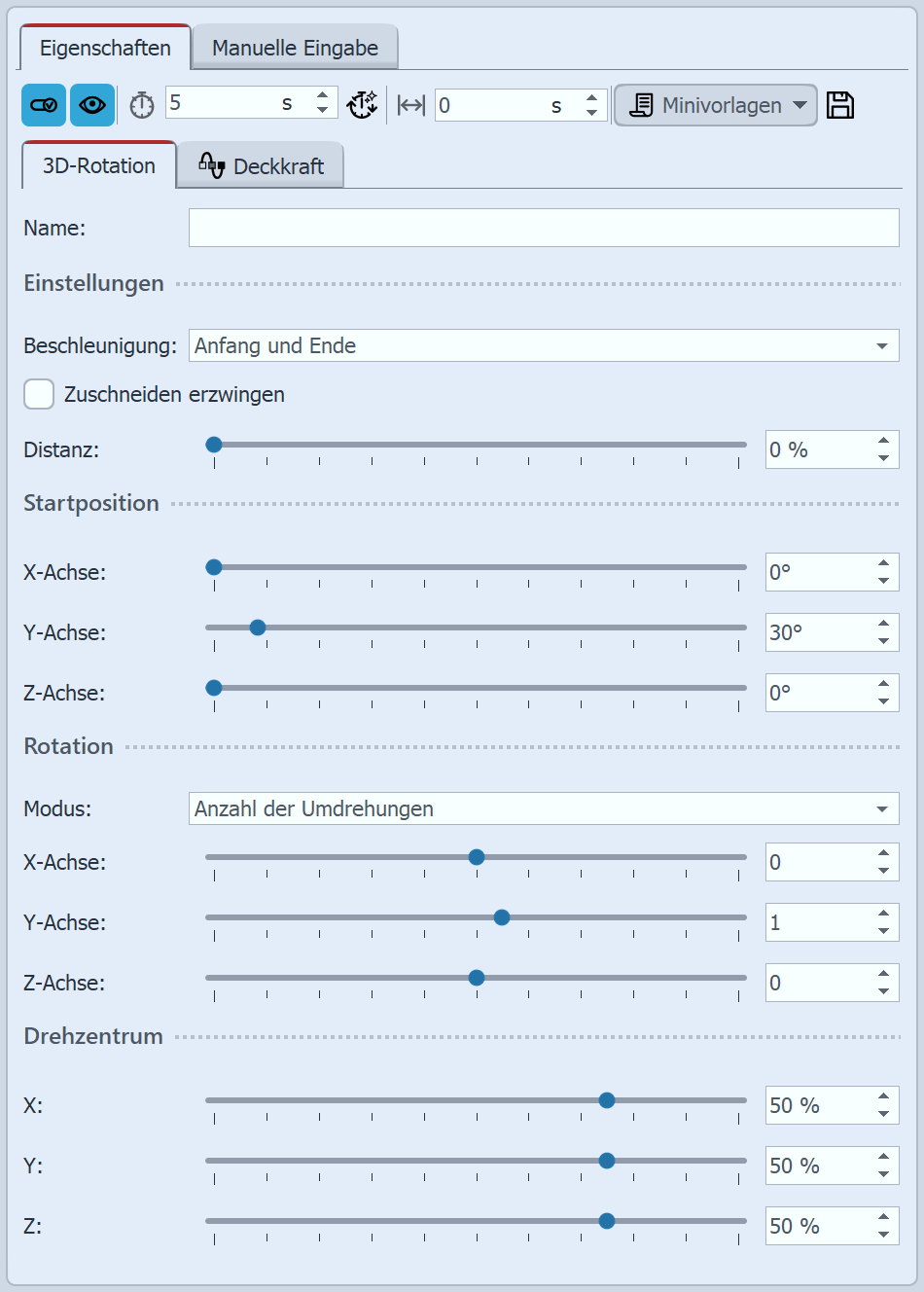Increase the duration value with up arrow
This screenshot has height=1292, width=924.
click(322, 96)
